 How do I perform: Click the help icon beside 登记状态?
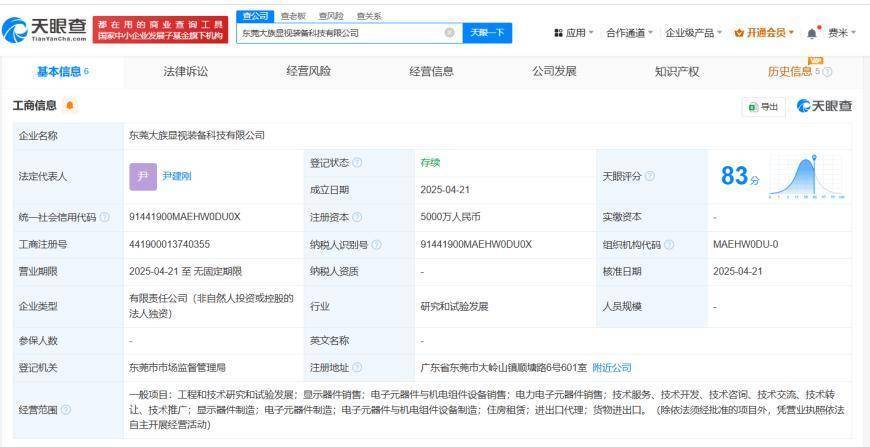(x=357, y=163)
